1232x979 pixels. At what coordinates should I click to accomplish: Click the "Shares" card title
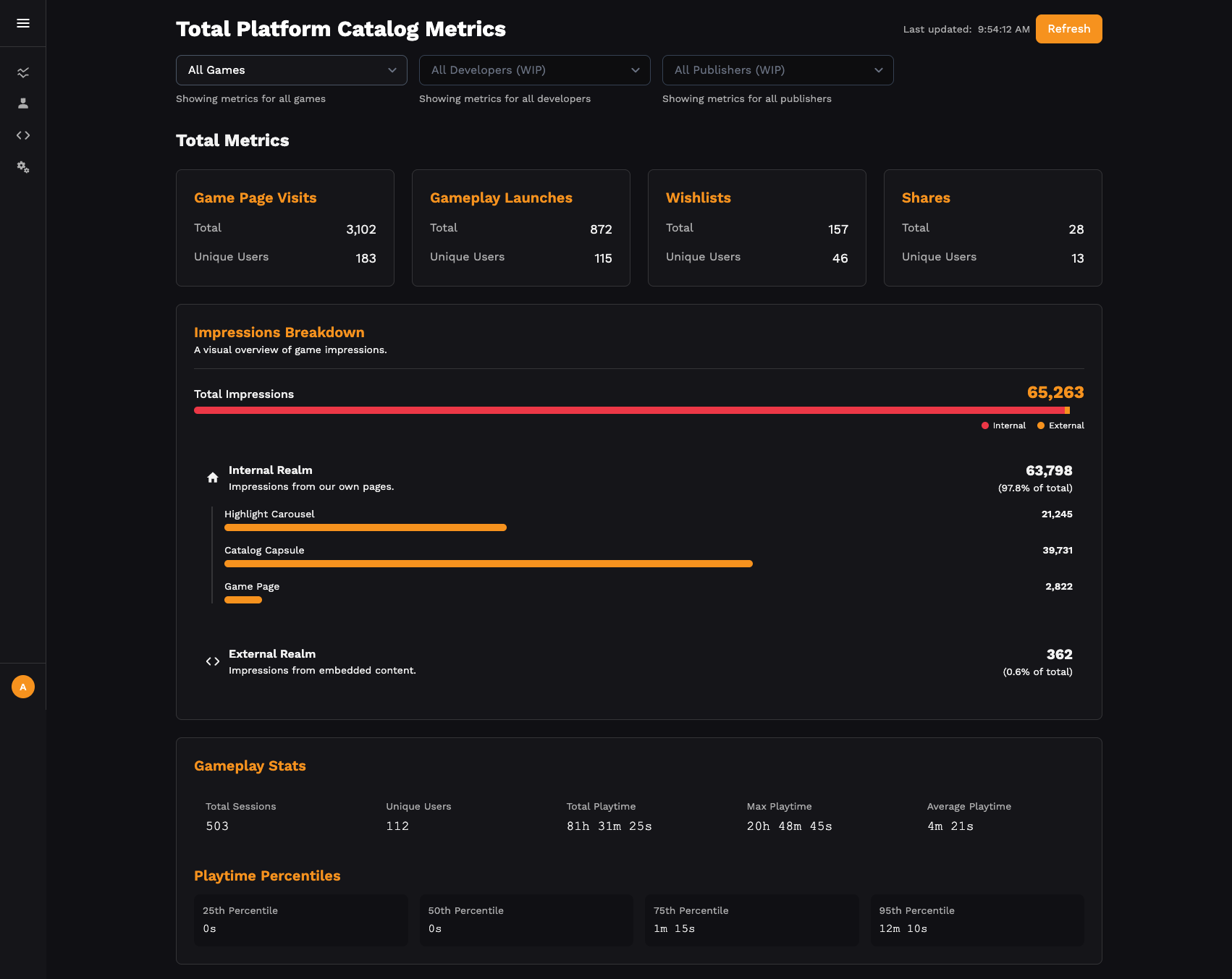point(926,198)
